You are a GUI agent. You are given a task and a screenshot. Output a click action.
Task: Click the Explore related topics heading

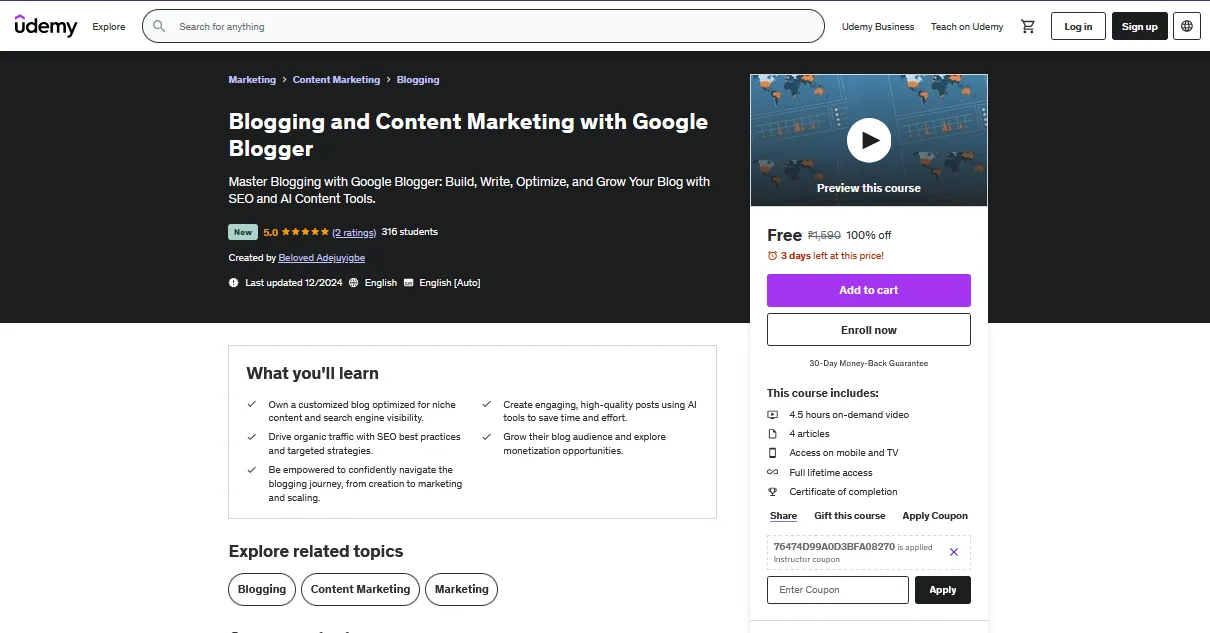click(x=316, y=551)
